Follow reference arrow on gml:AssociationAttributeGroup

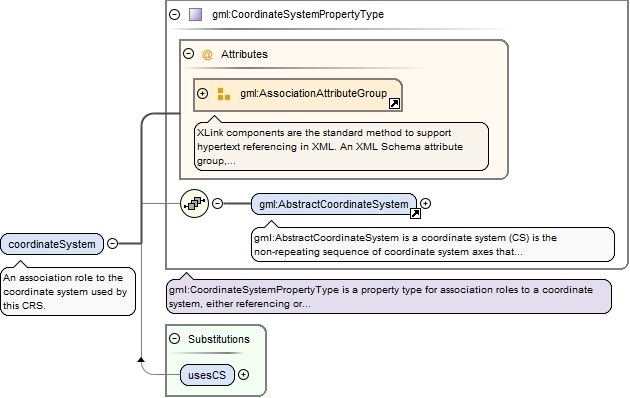394,104
